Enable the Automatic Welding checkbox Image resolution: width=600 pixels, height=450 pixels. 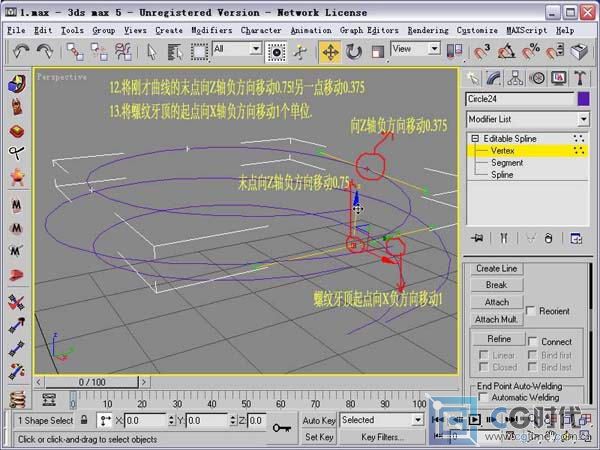click(x=483, y=397)
